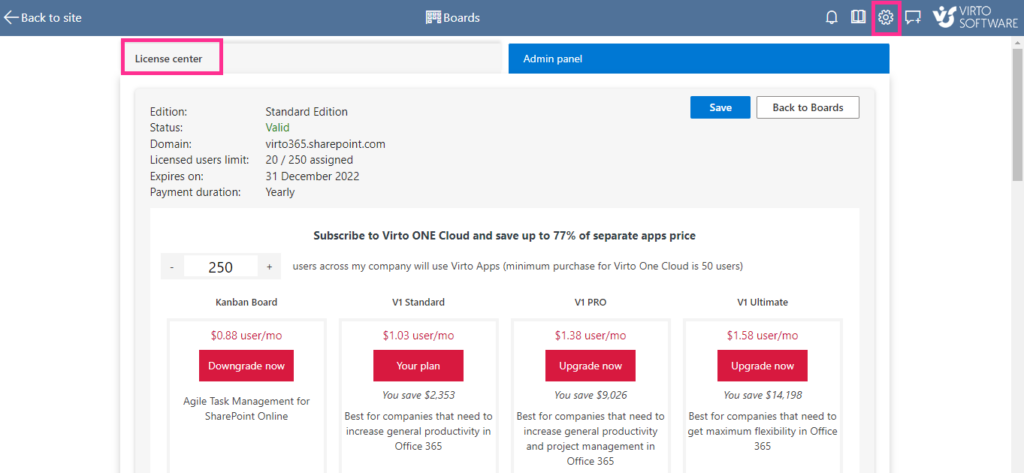
Task: Click the Valid status text
Action: coord(278,127)
